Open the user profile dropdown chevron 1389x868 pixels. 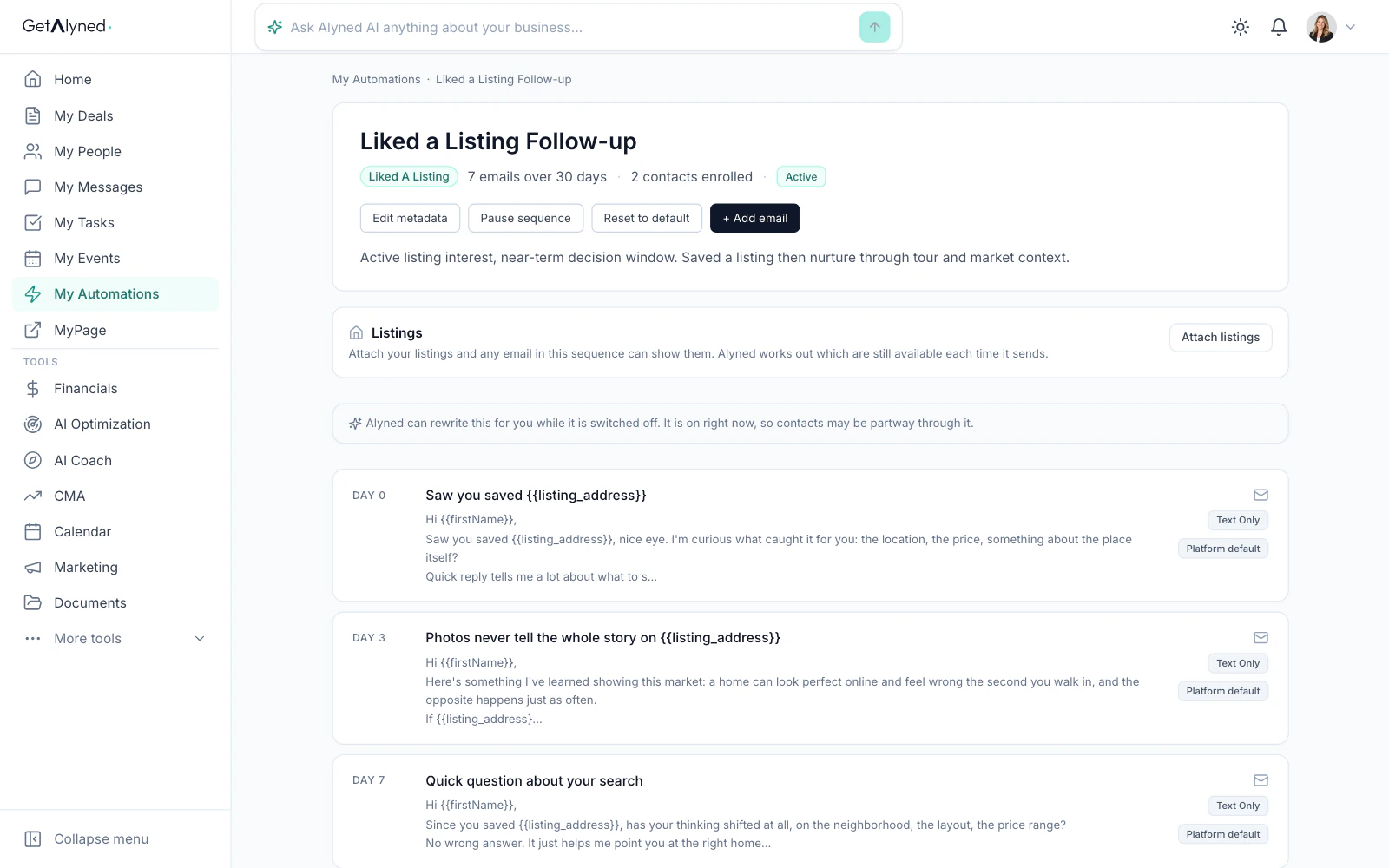point(1350,27)
